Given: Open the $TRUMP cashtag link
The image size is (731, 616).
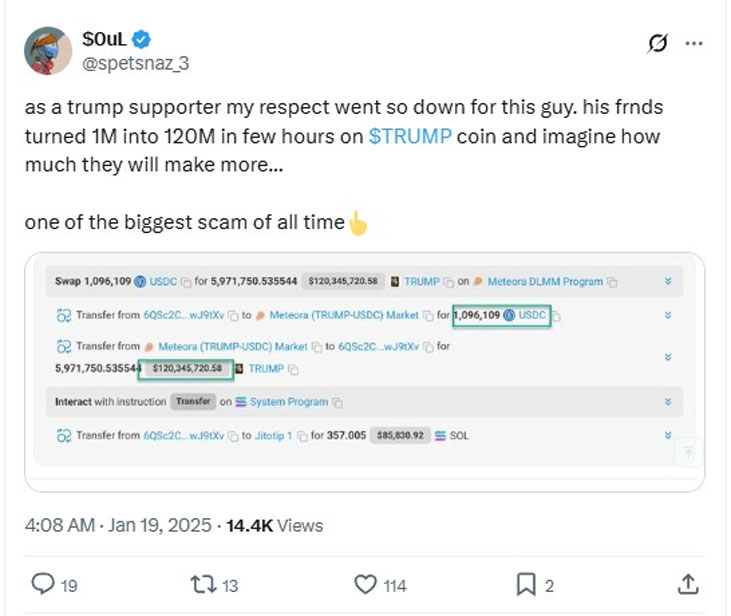Looking at the screenshot, I should coord(410,136).
